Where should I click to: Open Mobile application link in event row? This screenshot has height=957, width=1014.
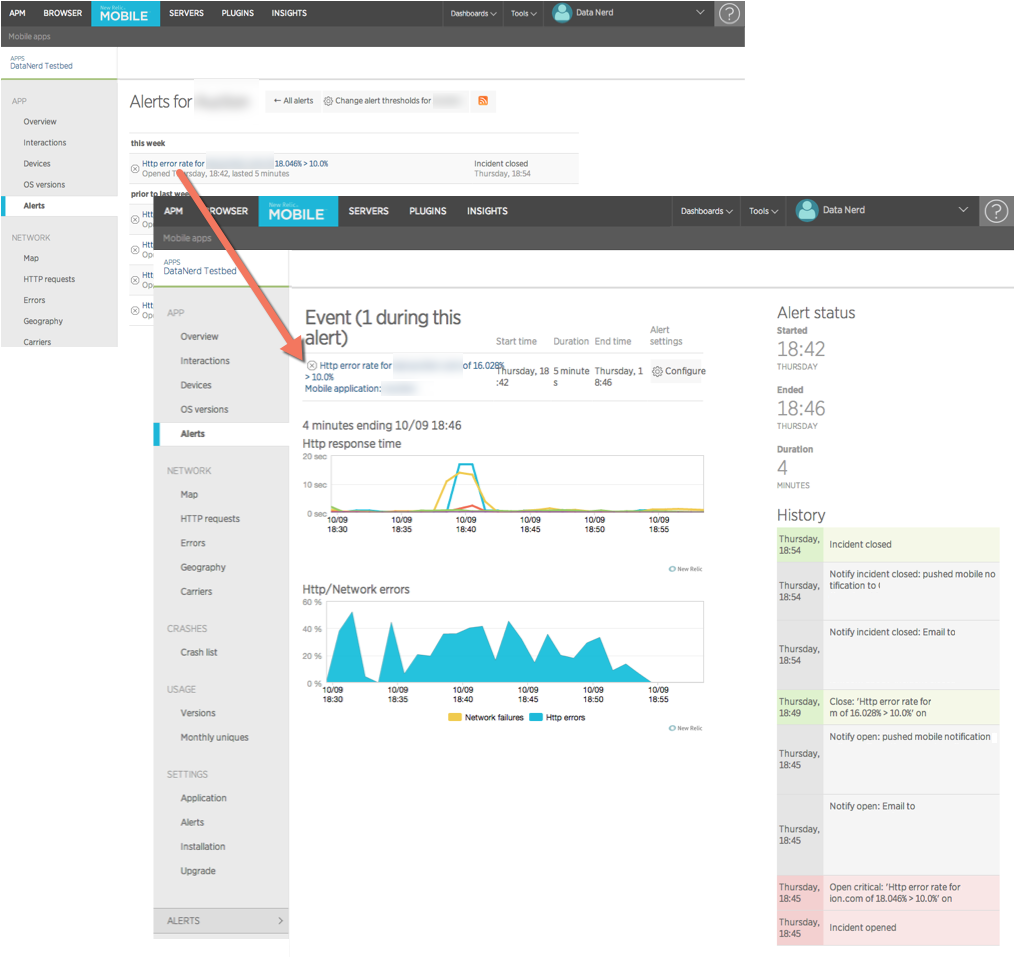pos(343,389)
